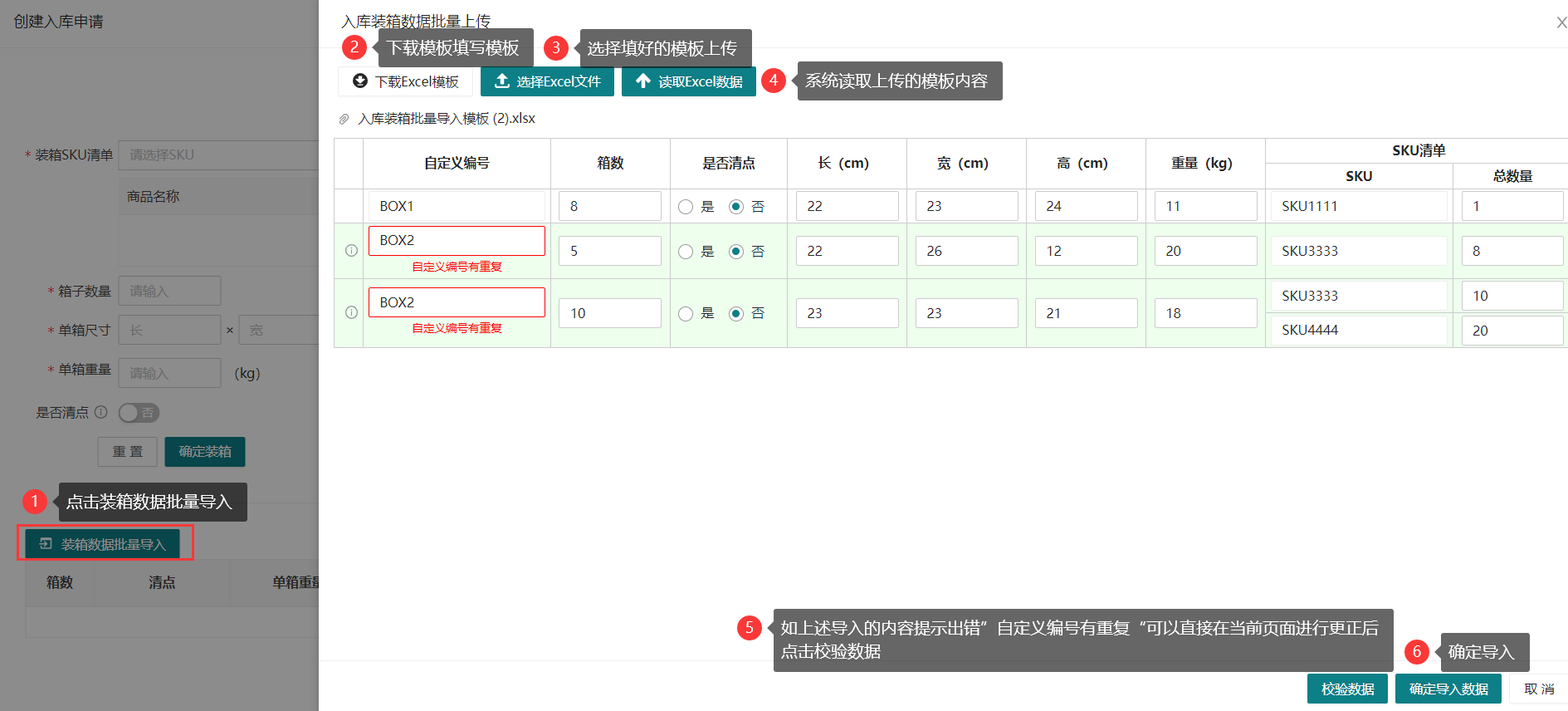
Task: Click the info icon on second BOX2 row
Action: [x=351, y=313]
